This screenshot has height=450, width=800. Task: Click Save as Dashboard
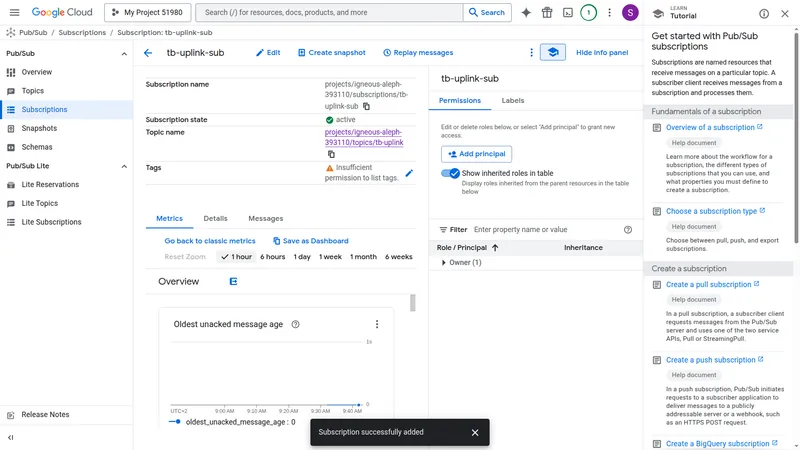(311, 241)
